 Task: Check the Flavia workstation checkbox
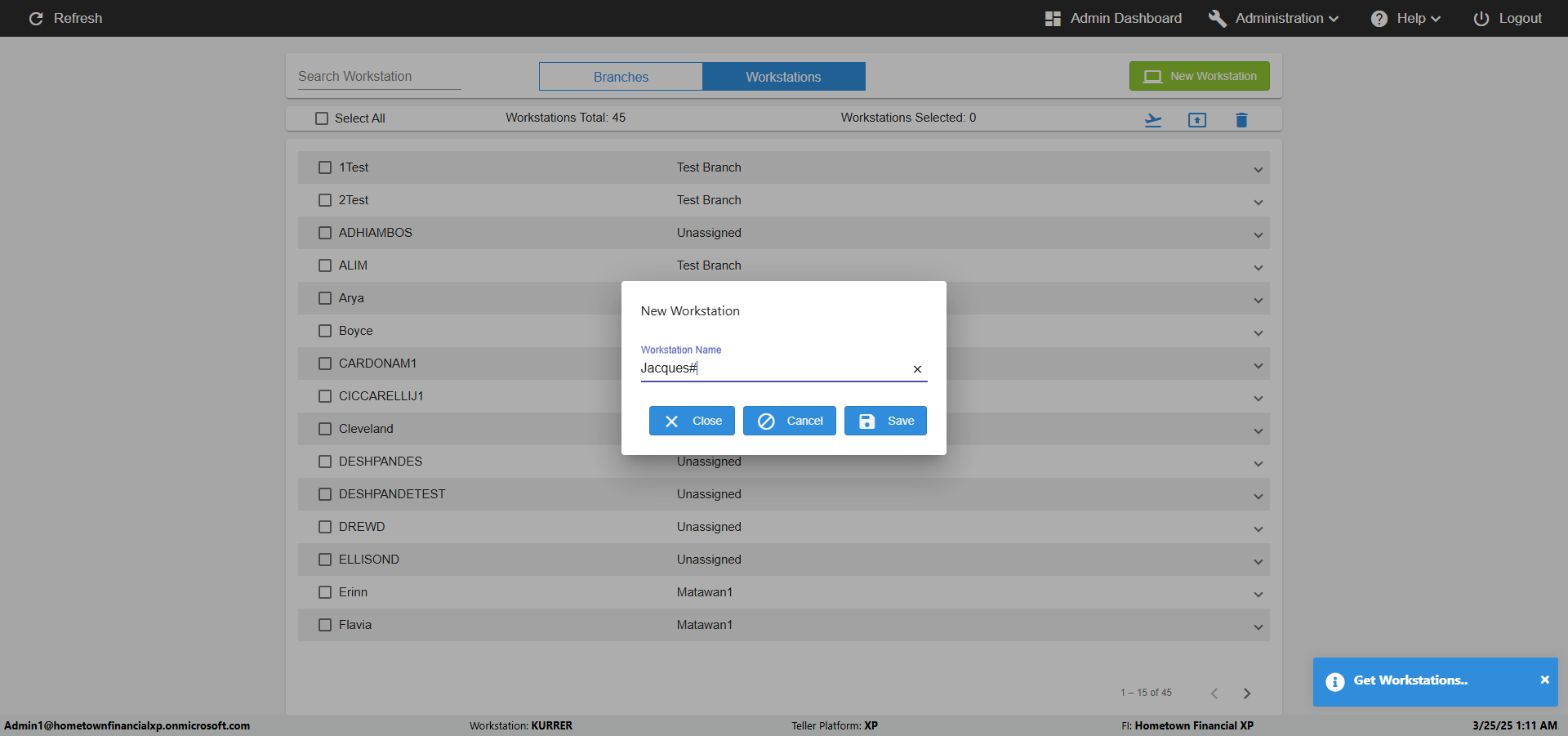coord(325,625)
